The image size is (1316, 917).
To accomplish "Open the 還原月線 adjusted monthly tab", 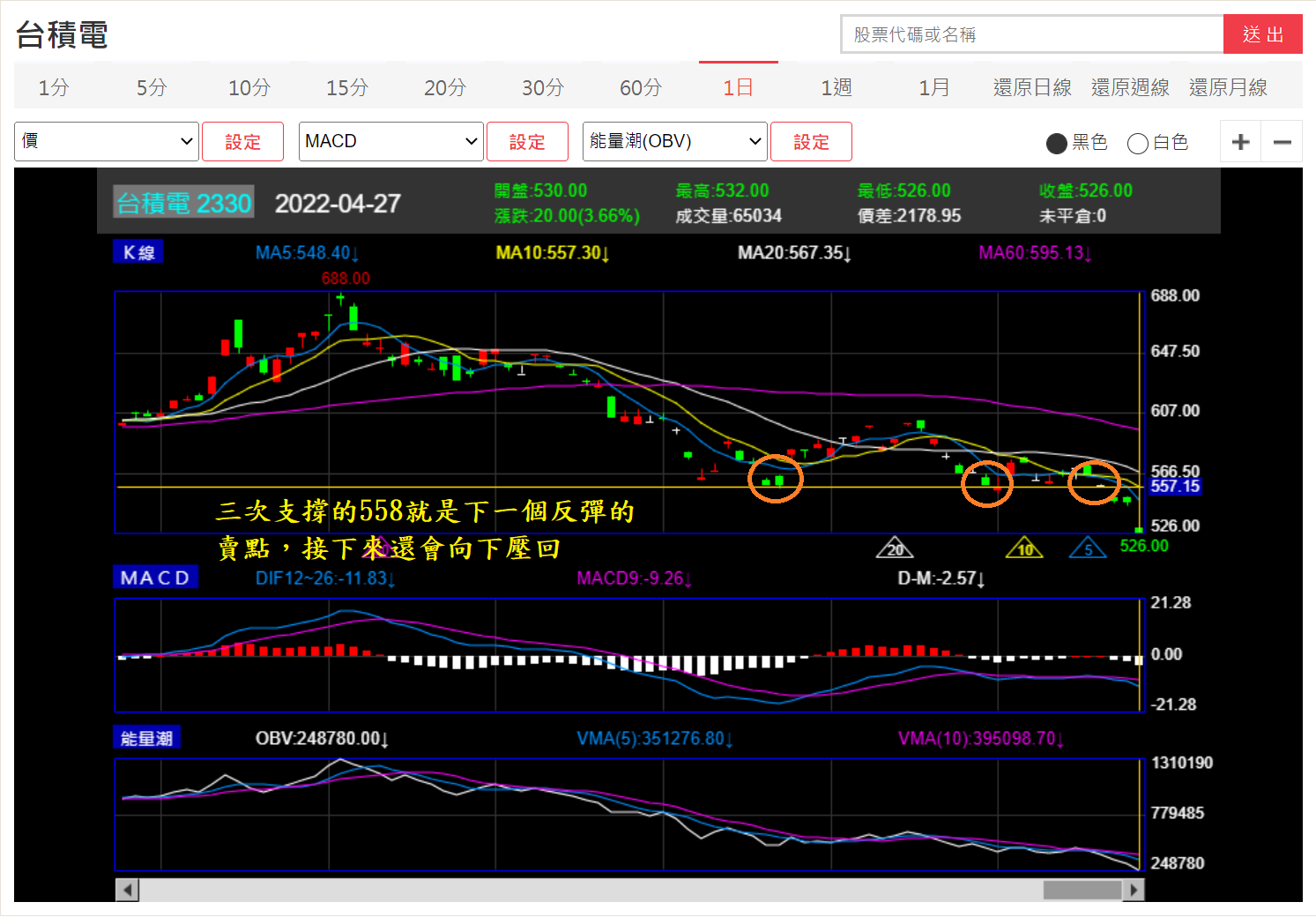I will 1228,87.
